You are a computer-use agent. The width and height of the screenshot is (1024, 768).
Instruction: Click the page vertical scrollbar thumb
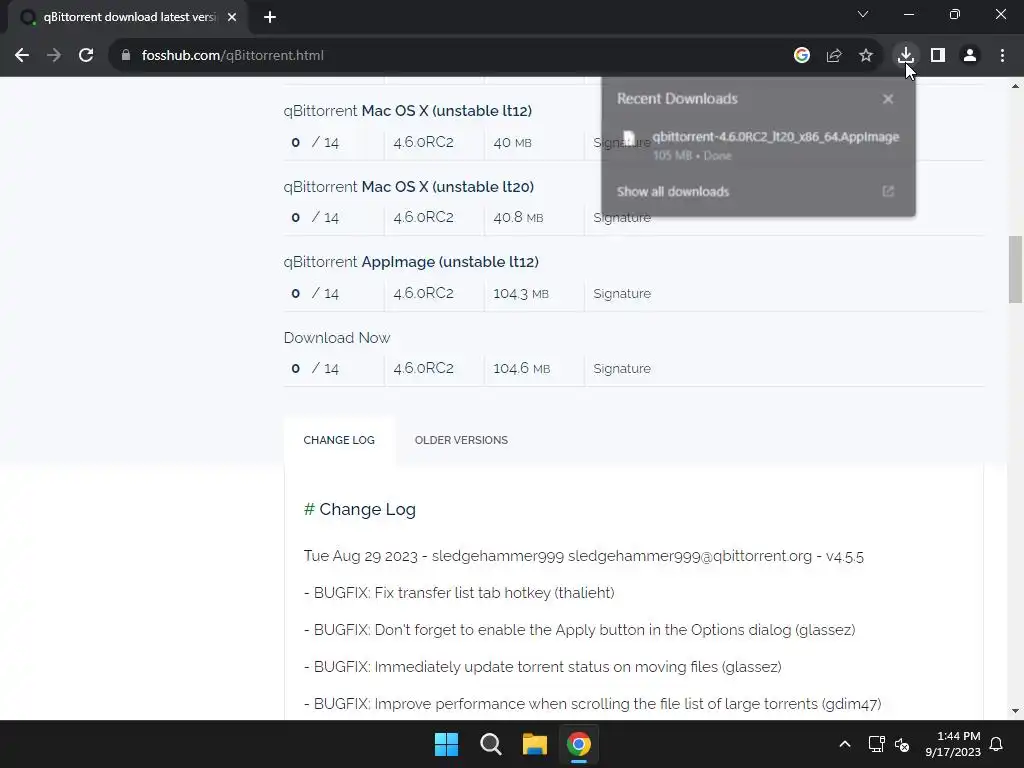[x=1016, y=269]
